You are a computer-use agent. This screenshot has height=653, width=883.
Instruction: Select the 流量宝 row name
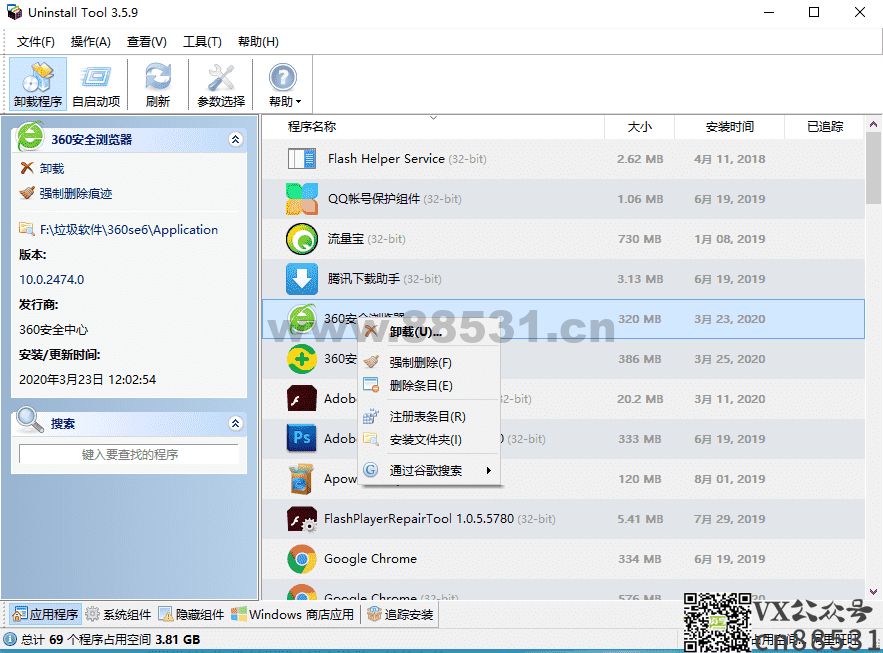point(346,239)
